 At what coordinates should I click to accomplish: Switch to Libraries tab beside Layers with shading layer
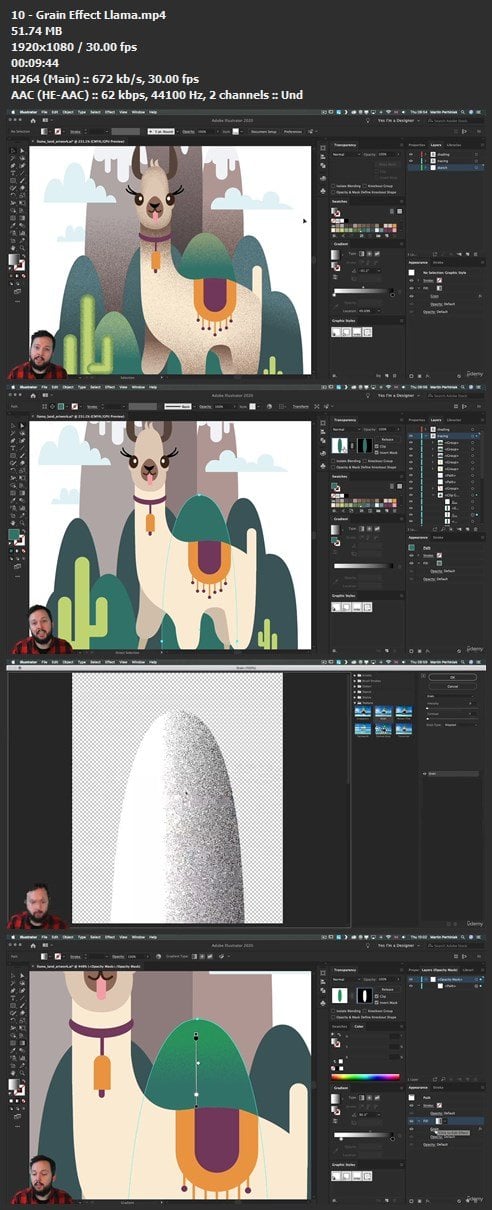454,145
